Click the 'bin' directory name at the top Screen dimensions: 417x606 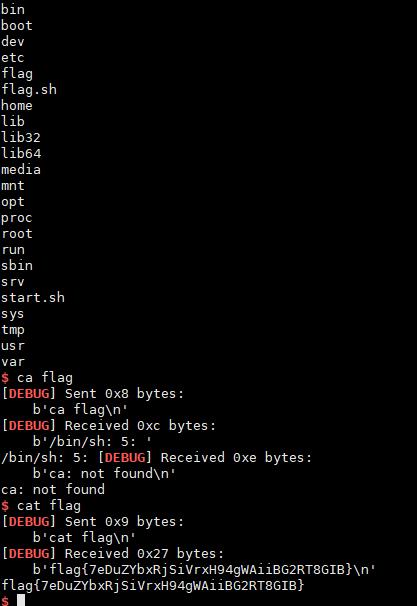[13, 9]
